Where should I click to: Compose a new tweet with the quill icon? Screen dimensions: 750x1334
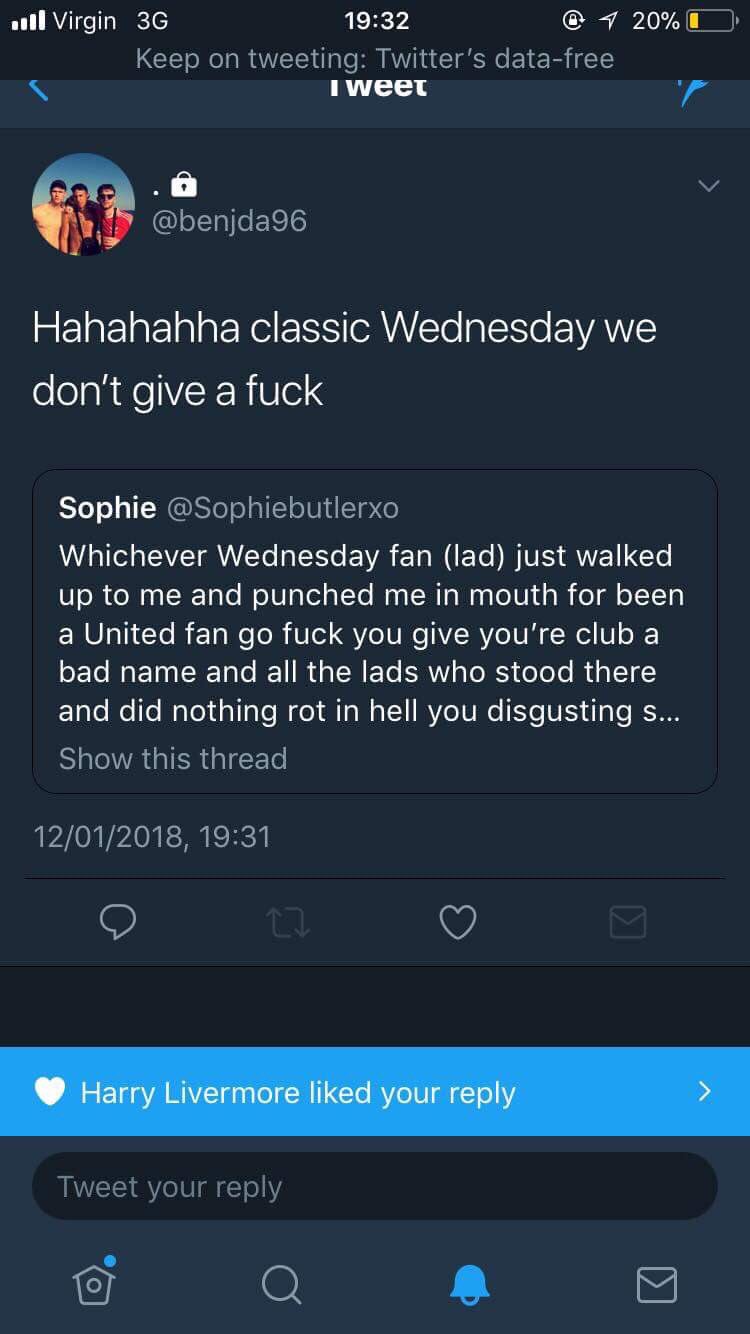(x=693, y=91)
